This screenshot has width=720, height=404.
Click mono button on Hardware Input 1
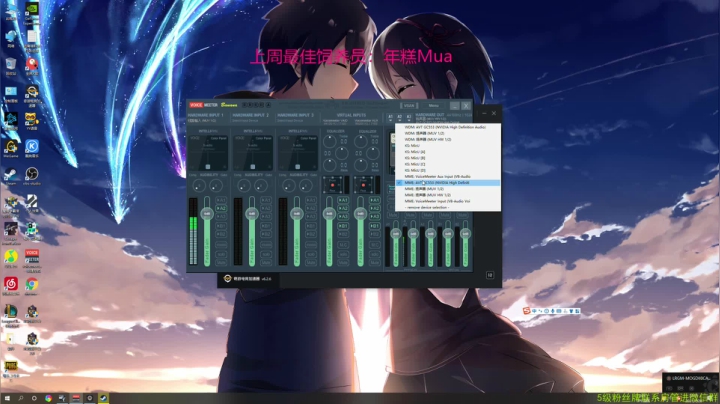[x=221, y=245]
